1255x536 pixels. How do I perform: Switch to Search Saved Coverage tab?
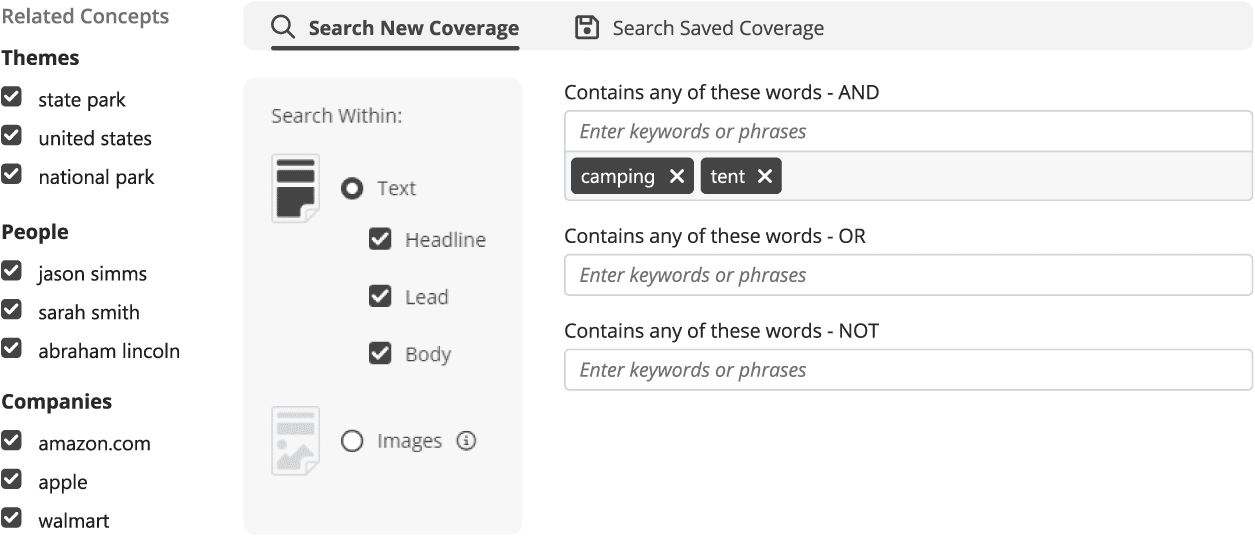click(x=700, y=28)
